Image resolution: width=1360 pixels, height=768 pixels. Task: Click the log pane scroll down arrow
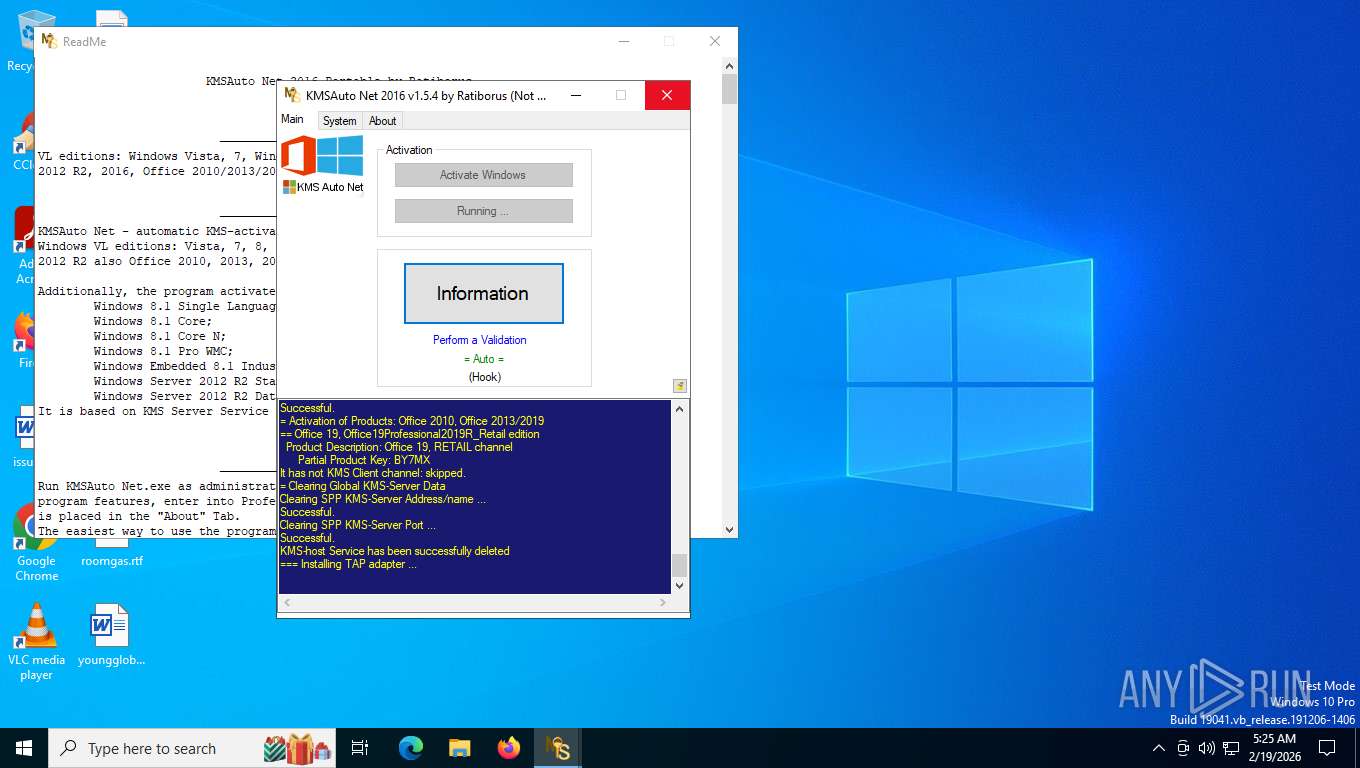coord(680,585)
